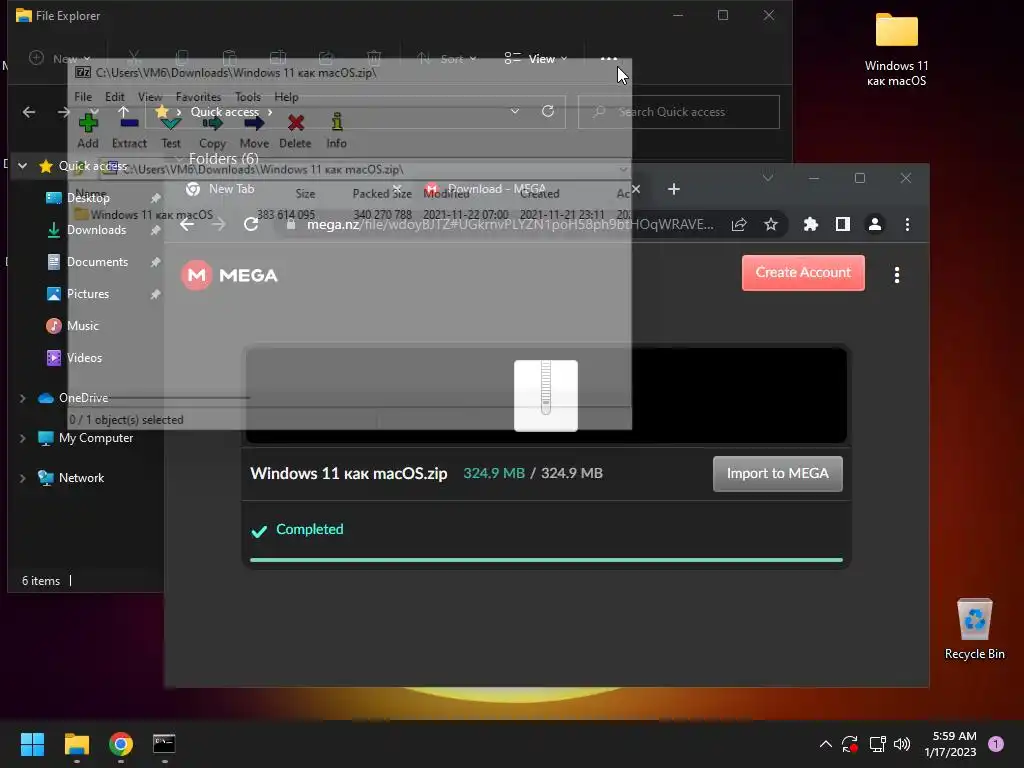Click the Test icon in 7-Zip toolbar

click(171, 122)
